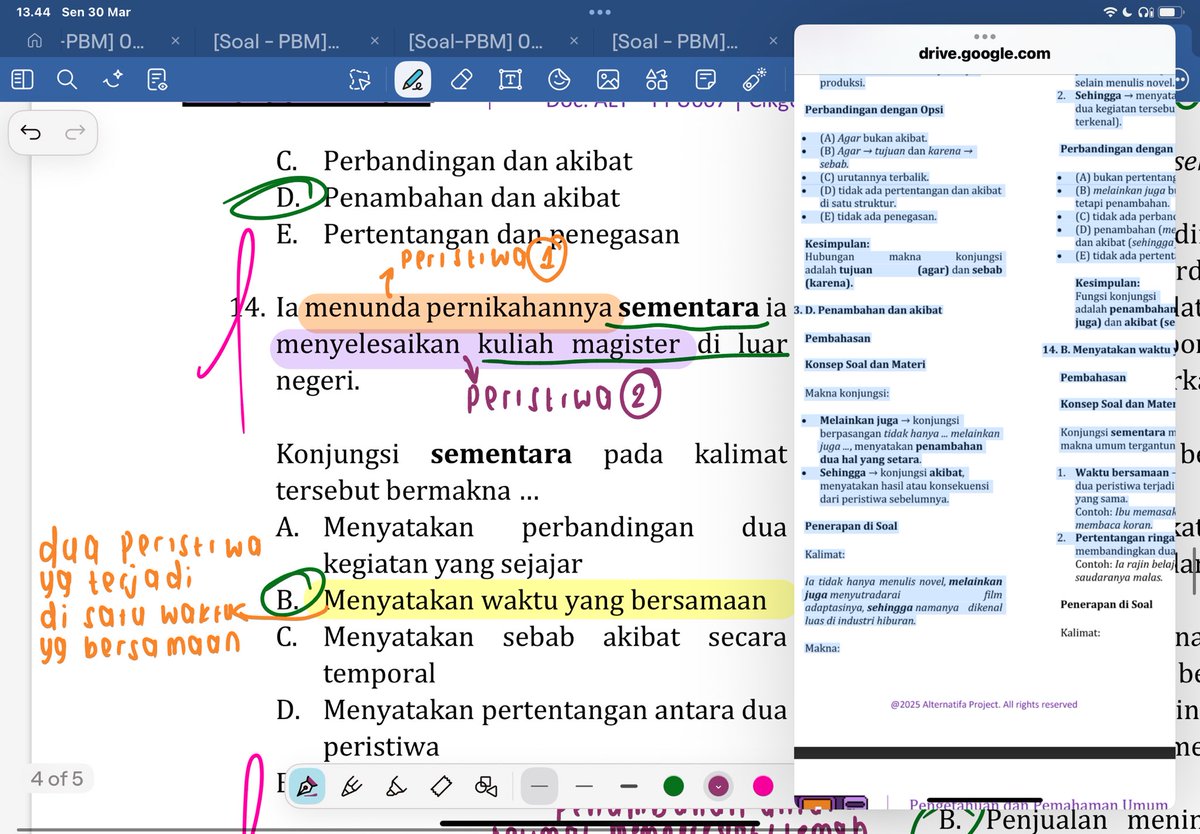Open the search magnifier tool
Image resolution: width=1200 pixels, height=834 pixels.
[67, 80]
